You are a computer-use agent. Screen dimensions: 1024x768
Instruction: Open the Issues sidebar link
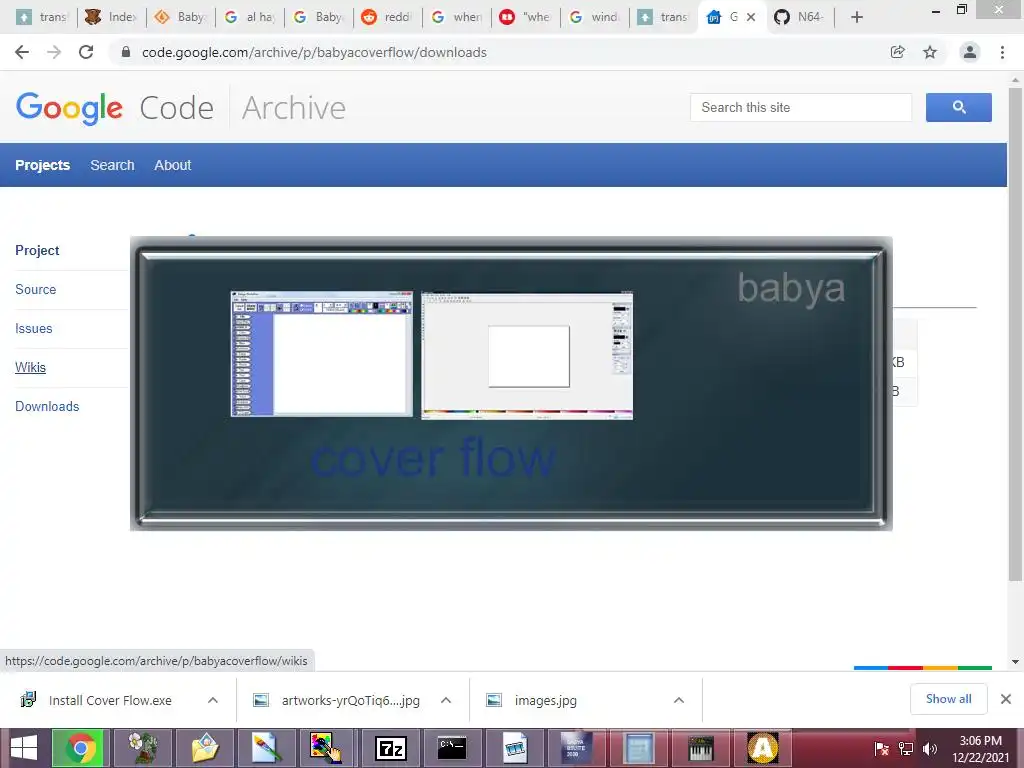pyautogui.click(x=33, y=328)
